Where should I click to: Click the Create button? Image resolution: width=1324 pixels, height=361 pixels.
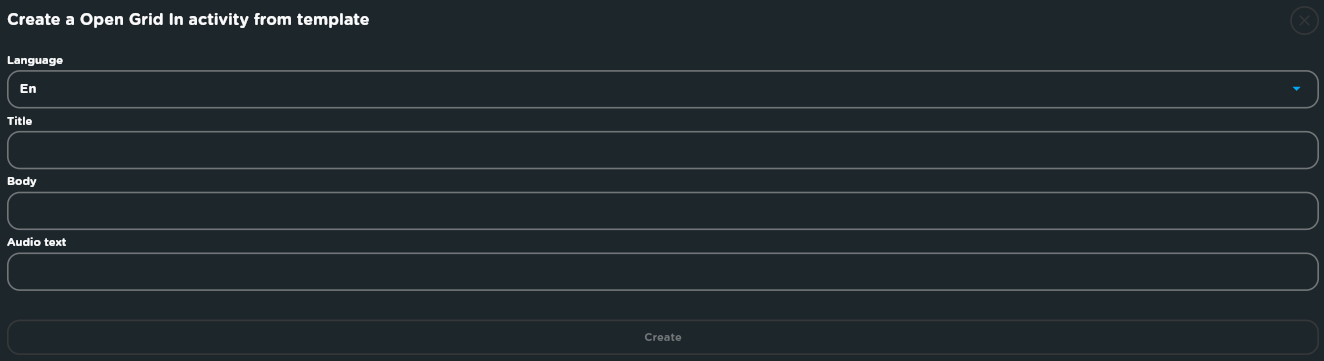(662, 337)
